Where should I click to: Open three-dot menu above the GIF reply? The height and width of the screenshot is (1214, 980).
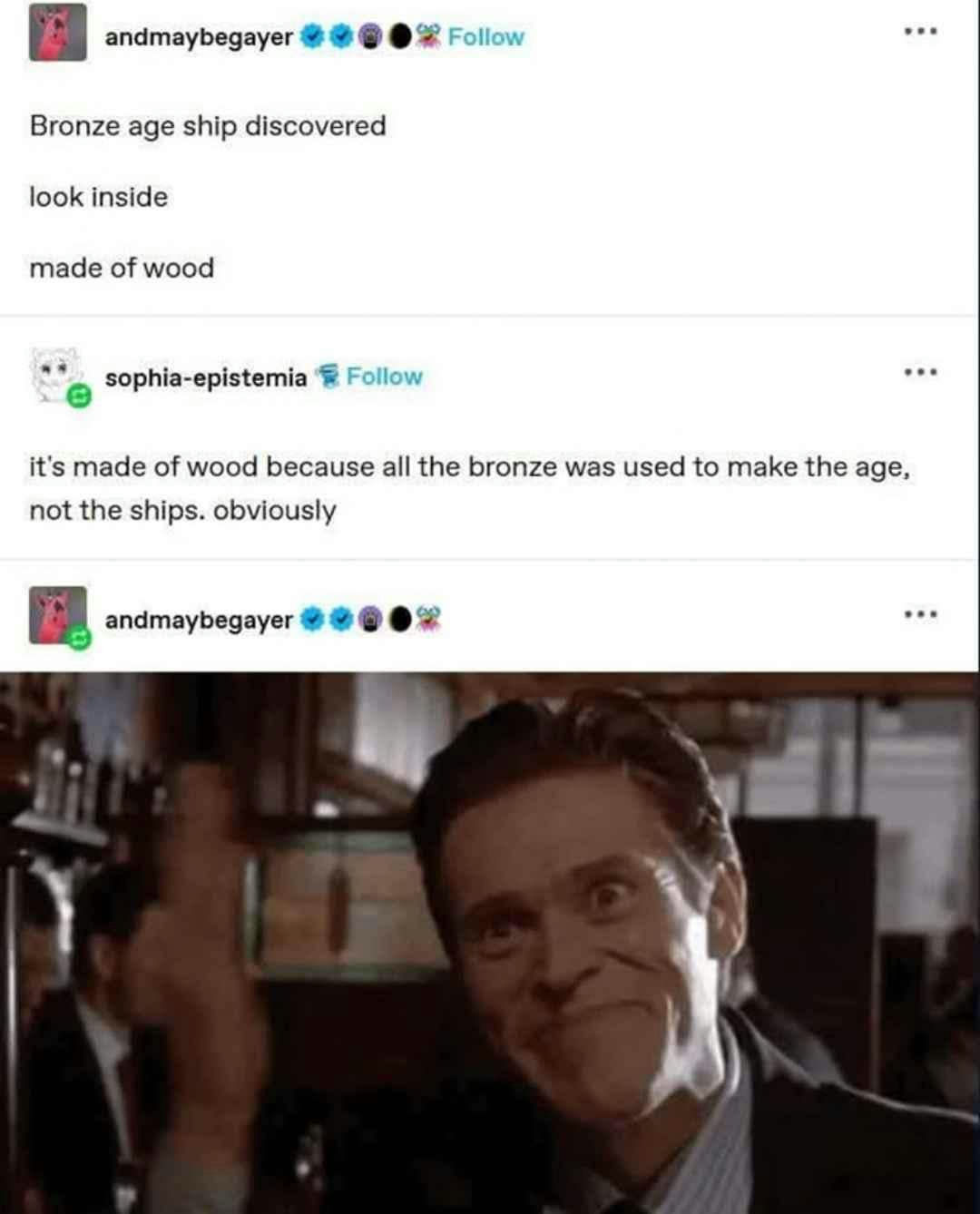(920, 615)
